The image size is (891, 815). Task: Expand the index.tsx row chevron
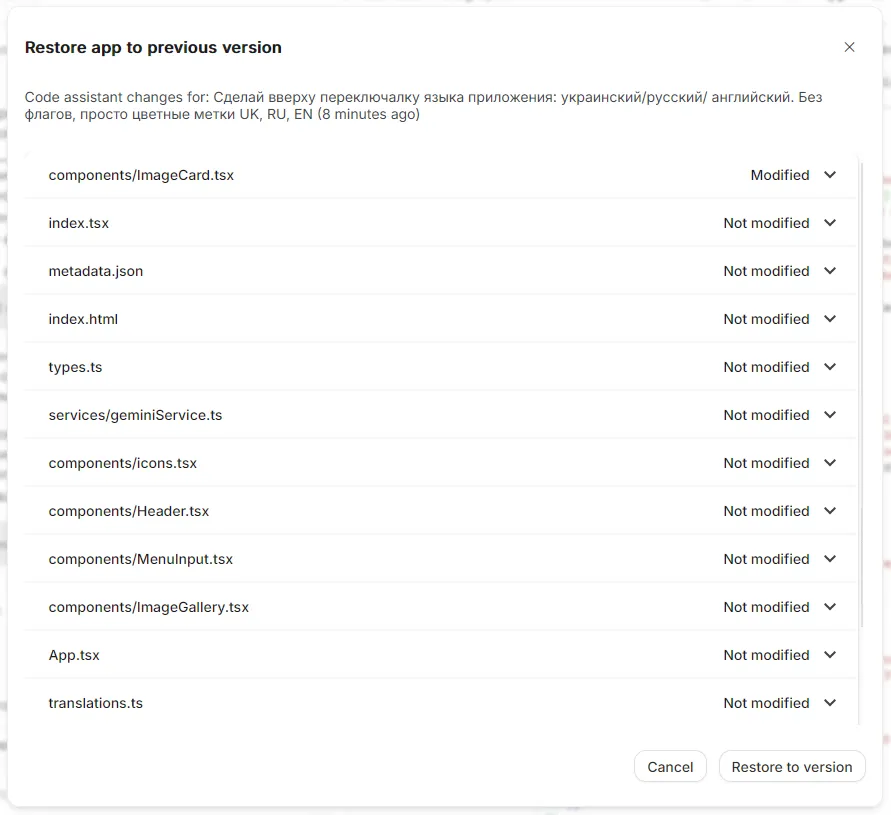click(x=830, y=223)
